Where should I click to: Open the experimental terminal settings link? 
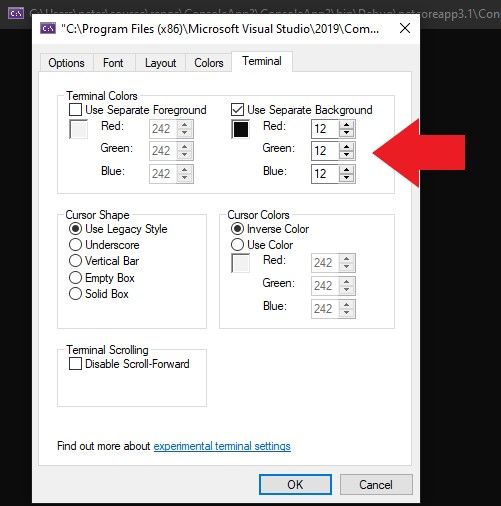222,446
